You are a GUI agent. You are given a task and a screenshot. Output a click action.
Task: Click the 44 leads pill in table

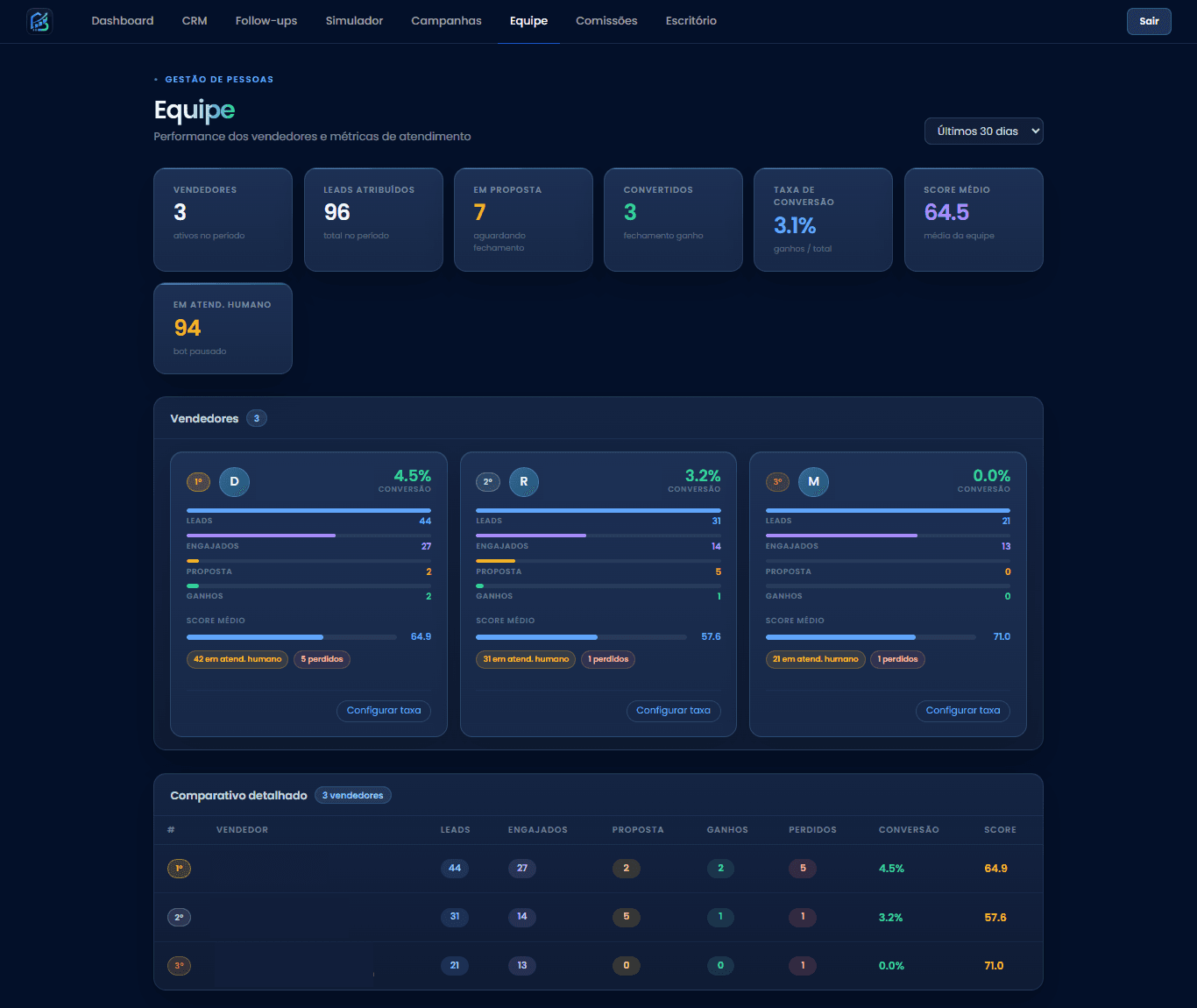point(455,869)
